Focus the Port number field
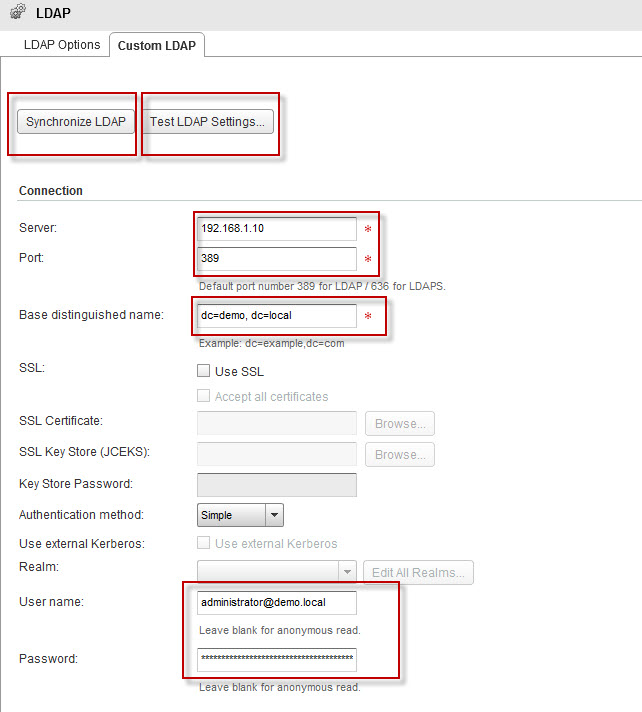The height and width of the screenshot is (712, 642). 277,258
